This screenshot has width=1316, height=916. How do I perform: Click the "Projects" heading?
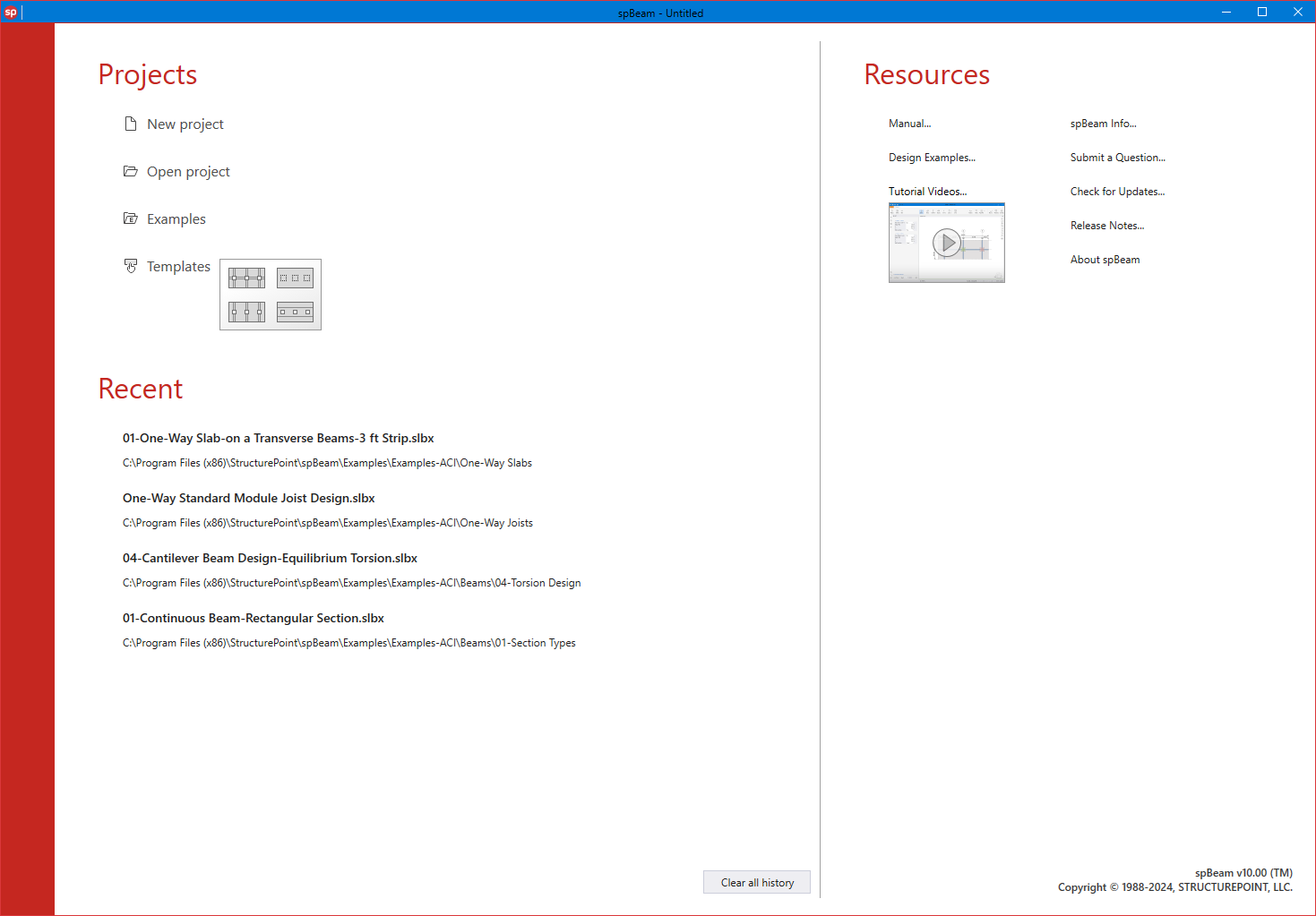148,74
